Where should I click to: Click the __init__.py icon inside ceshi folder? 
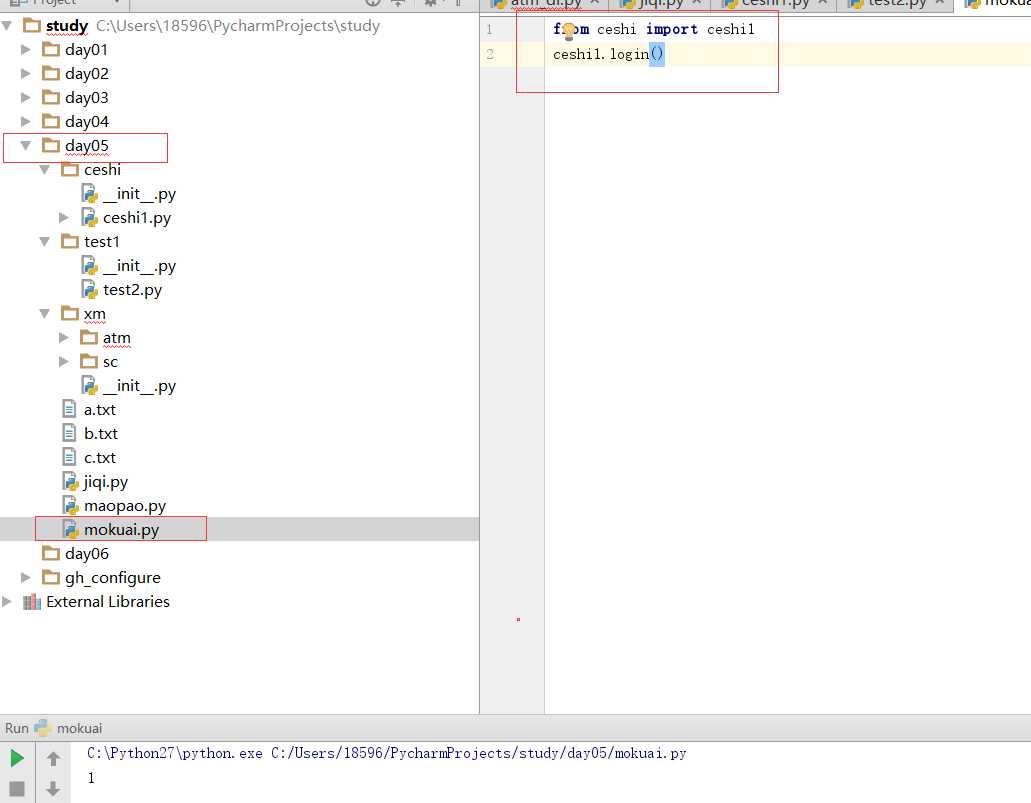89,193
